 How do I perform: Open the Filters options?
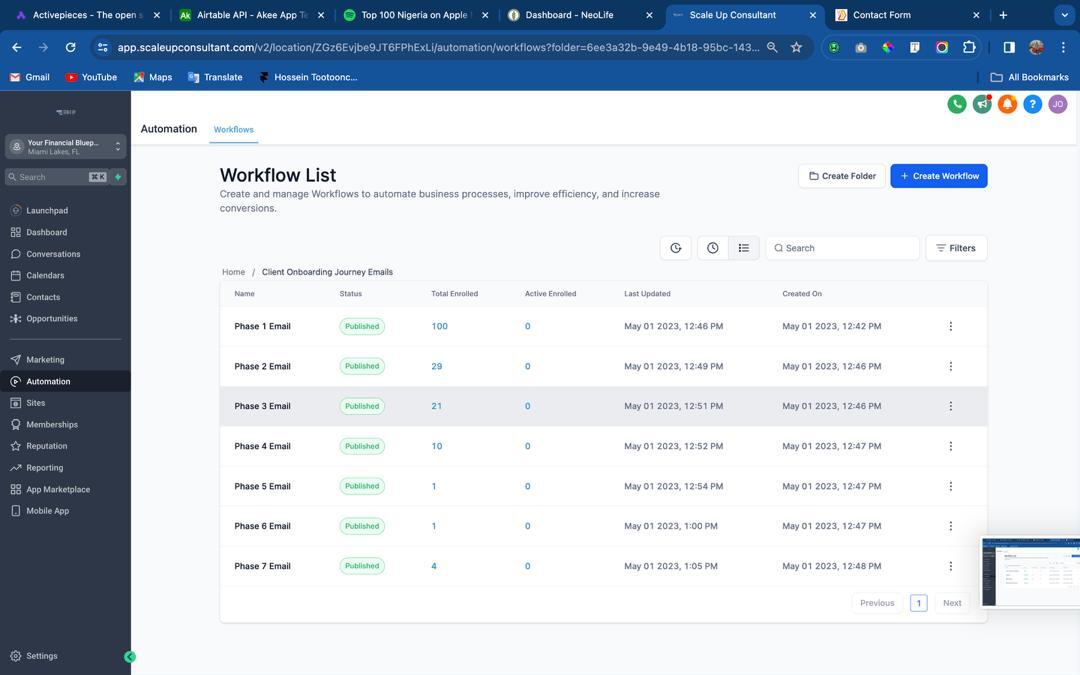point(956,248)
